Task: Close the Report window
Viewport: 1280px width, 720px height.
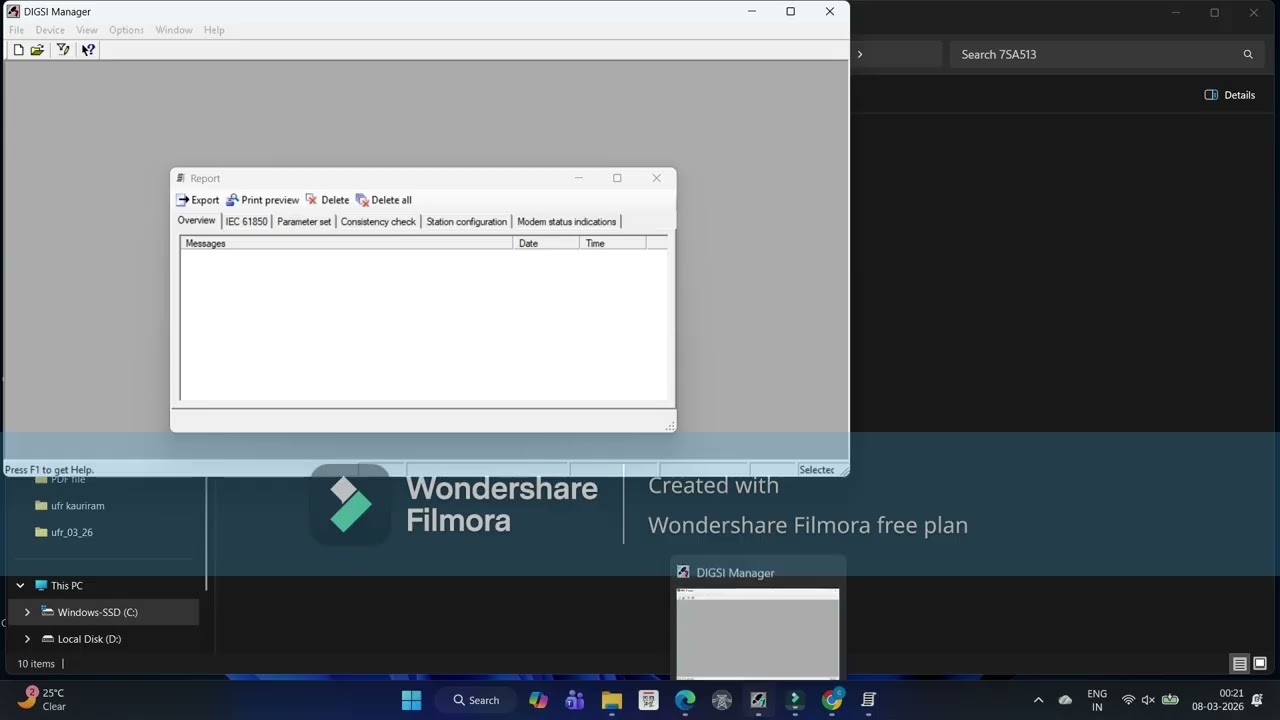Action: (x=656, y=178)
